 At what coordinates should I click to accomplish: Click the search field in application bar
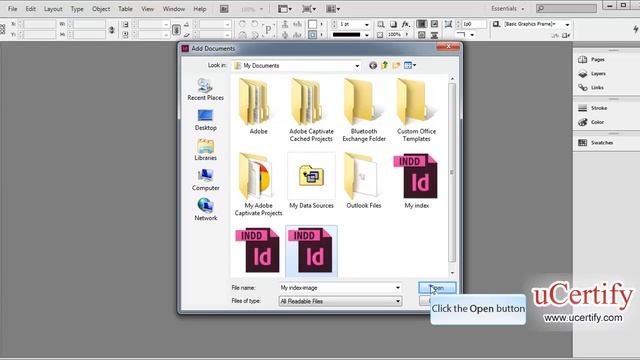coord(566,8)
